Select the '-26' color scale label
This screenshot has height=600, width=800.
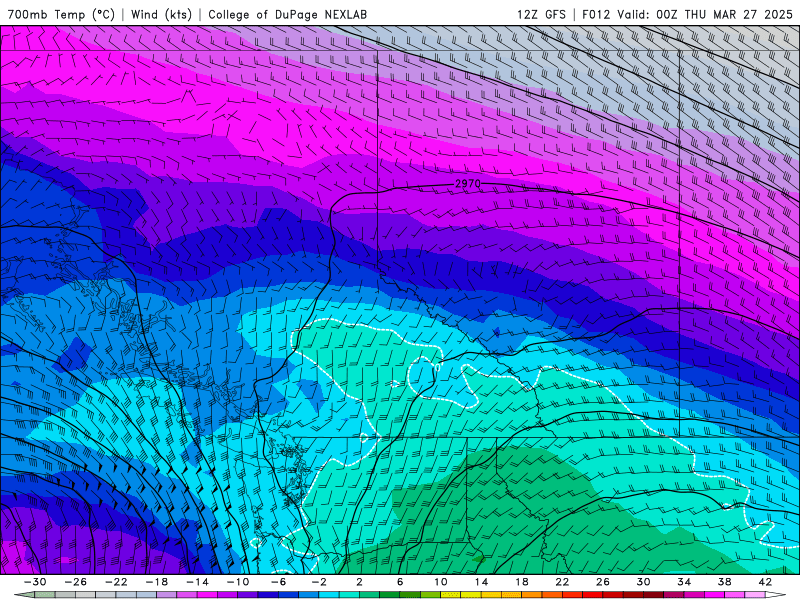pyautogui.click(x=76, y=582)
